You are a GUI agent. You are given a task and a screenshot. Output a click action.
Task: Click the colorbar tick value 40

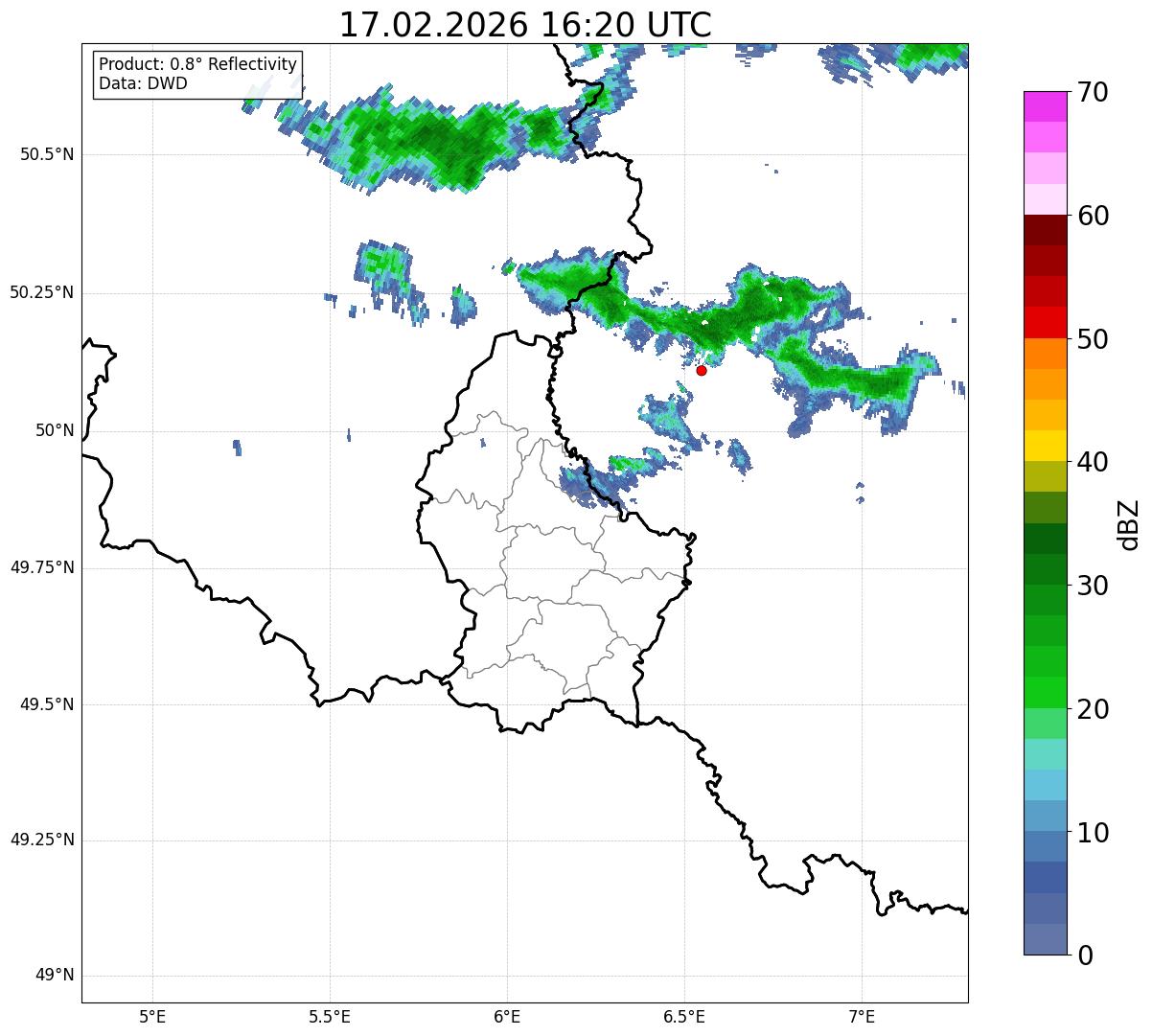[1093, 462]
